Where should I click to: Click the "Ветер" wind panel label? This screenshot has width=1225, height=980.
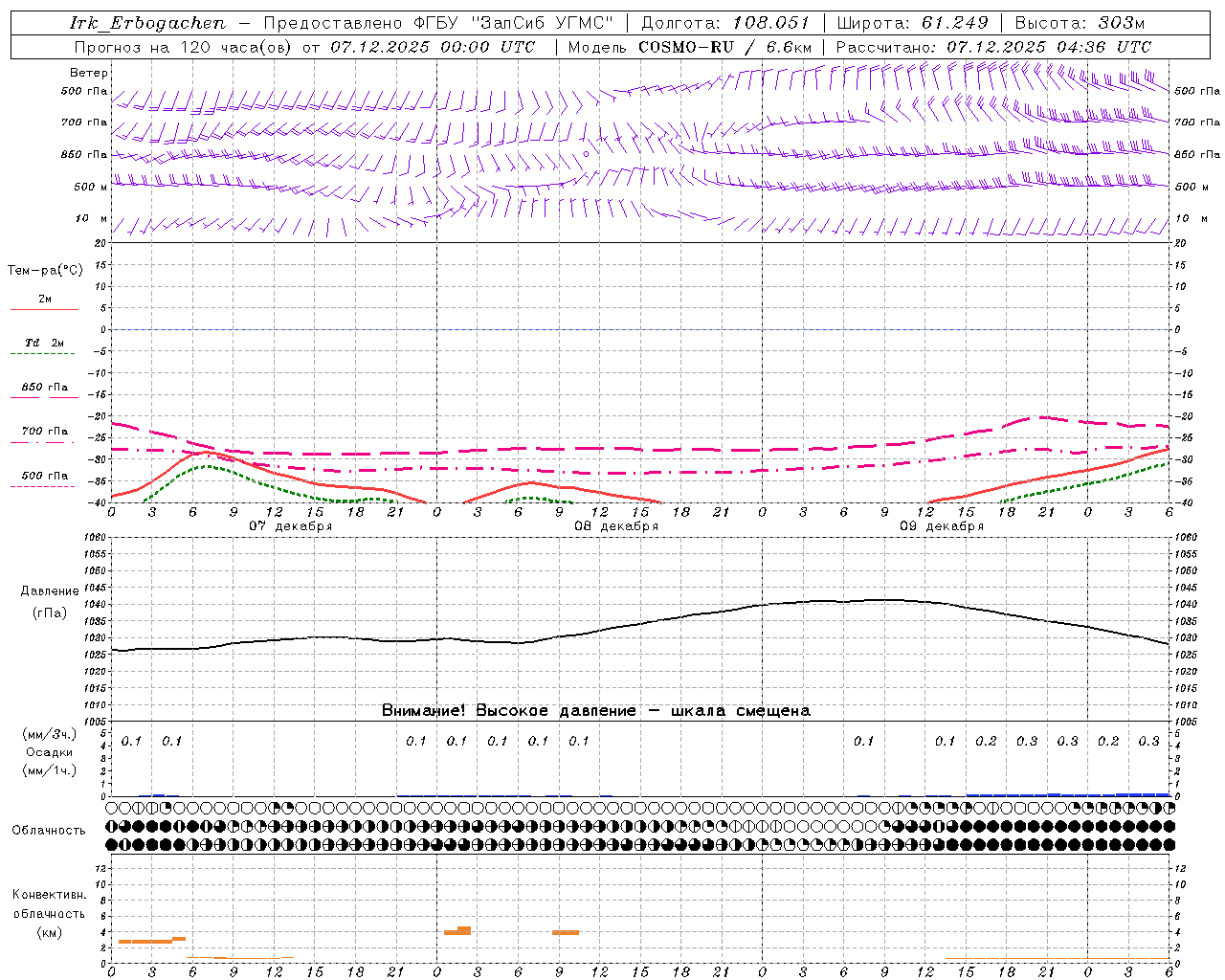pos(89,73)
